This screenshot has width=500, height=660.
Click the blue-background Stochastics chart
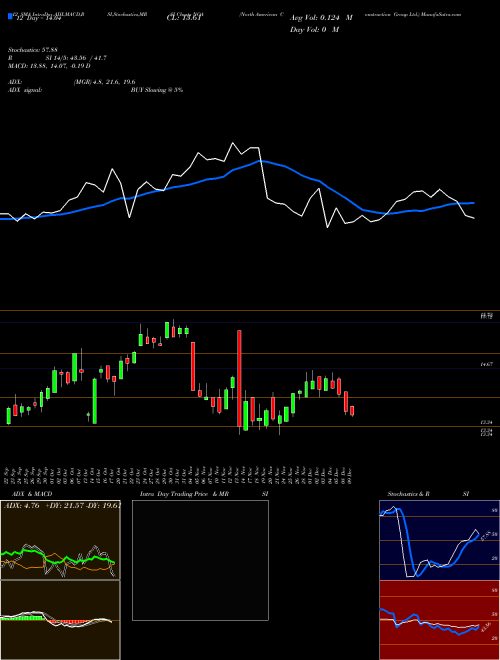point(439,540)
